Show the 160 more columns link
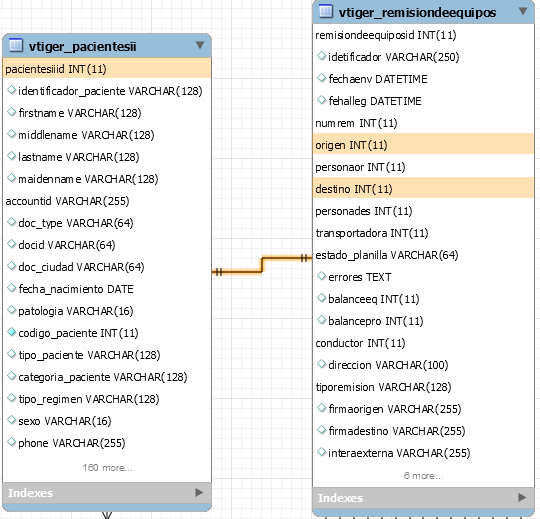The height and width of the screenshot is (519, 540). [x=107, y=468]
